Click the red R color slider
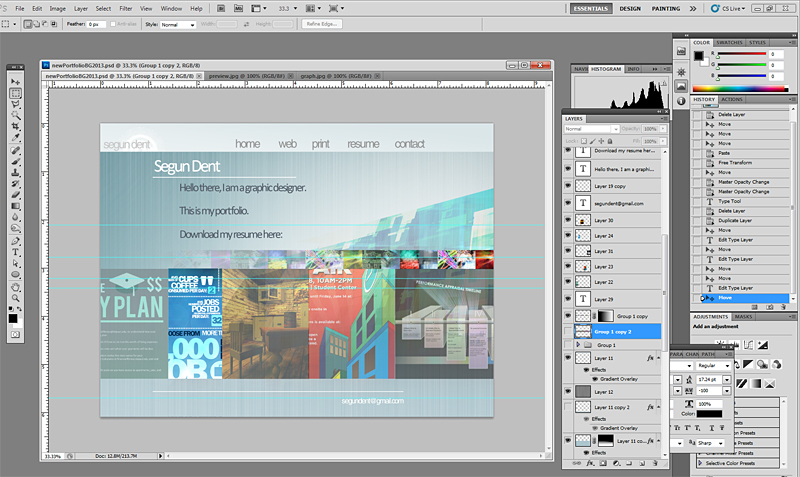Viewport: 800px width, 477px height. (x=741, y=54)
